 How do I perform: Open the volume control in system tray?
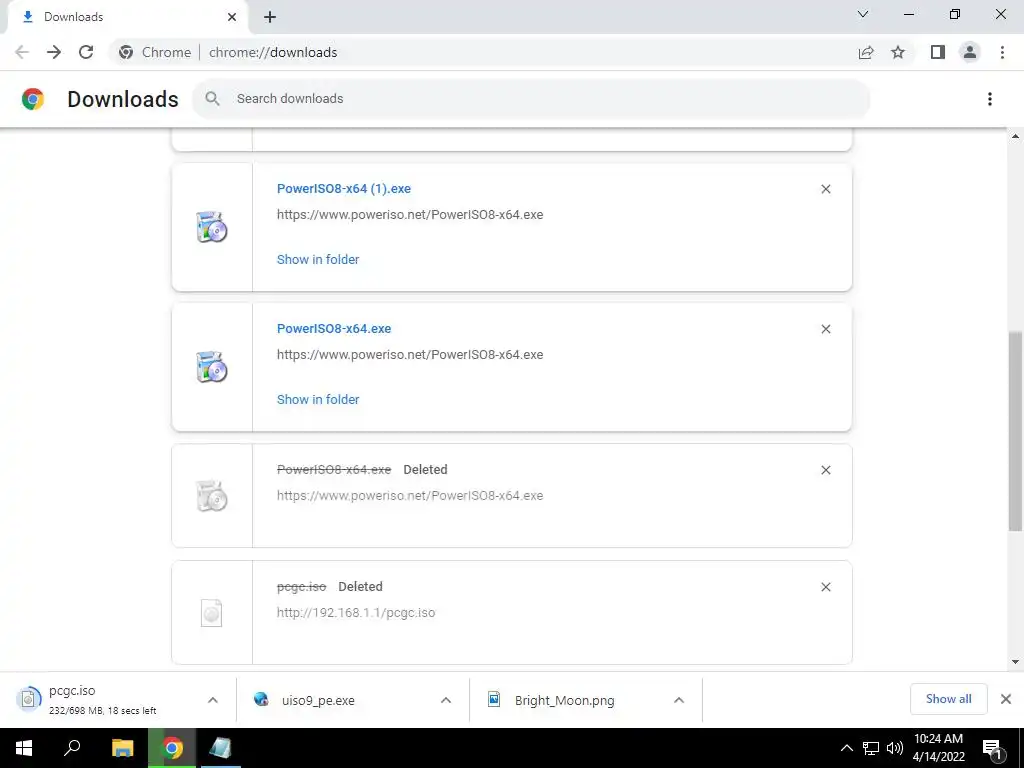pyautogui.click(x=895, y=748)
